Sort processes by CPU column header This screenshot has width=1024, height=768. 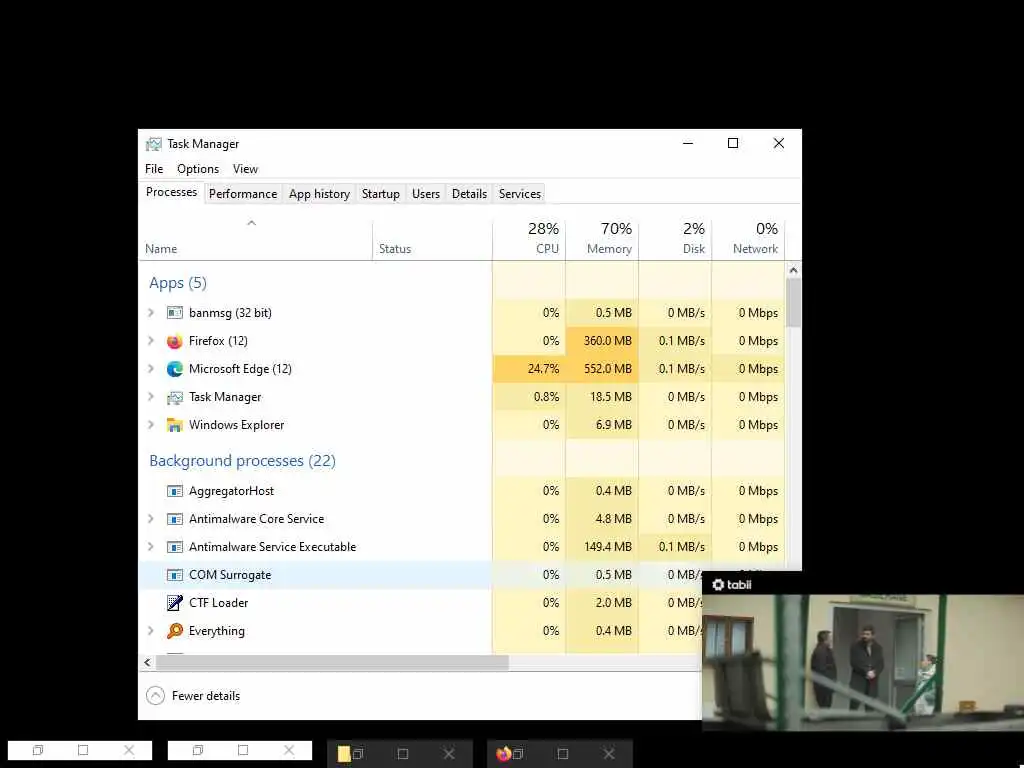tap(529, 239)
